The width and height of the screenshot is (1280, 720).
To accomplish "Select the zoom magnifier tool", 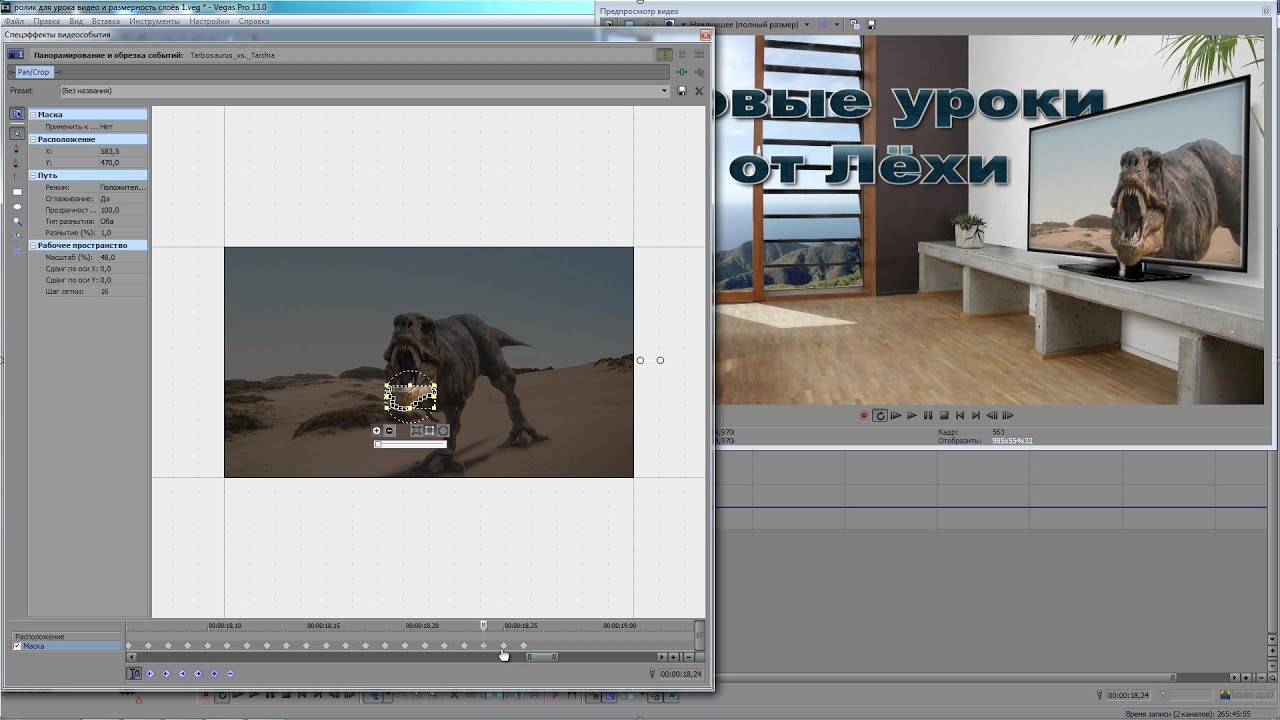I will coord(17,221).
